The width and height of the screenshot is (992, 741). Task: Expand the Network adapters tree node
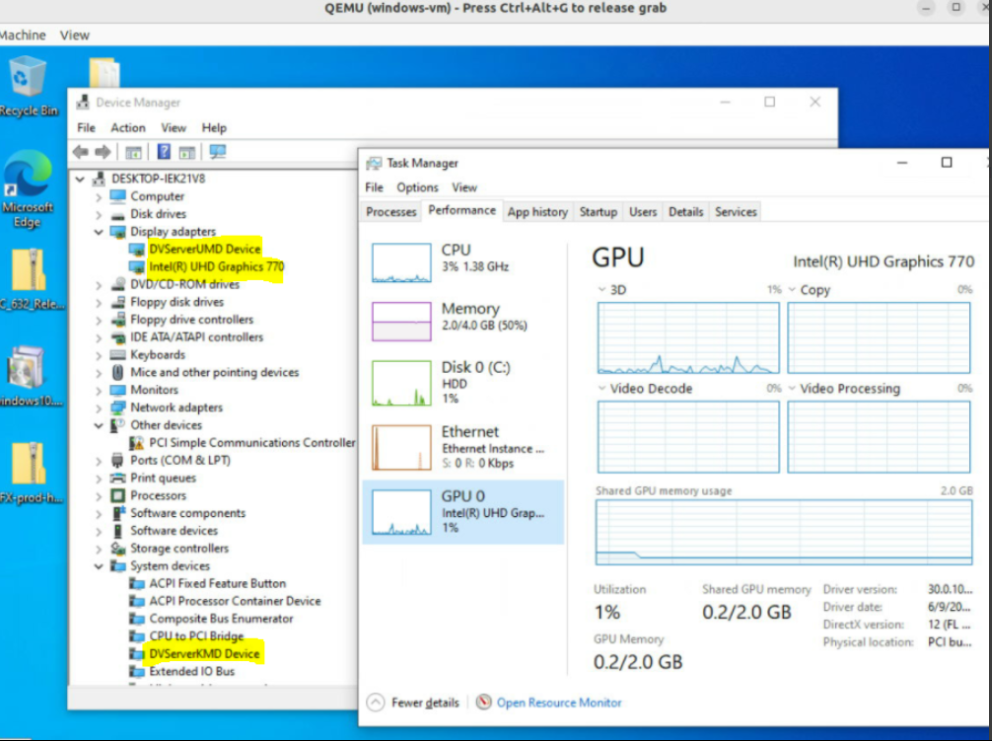[x=98, y=408]
